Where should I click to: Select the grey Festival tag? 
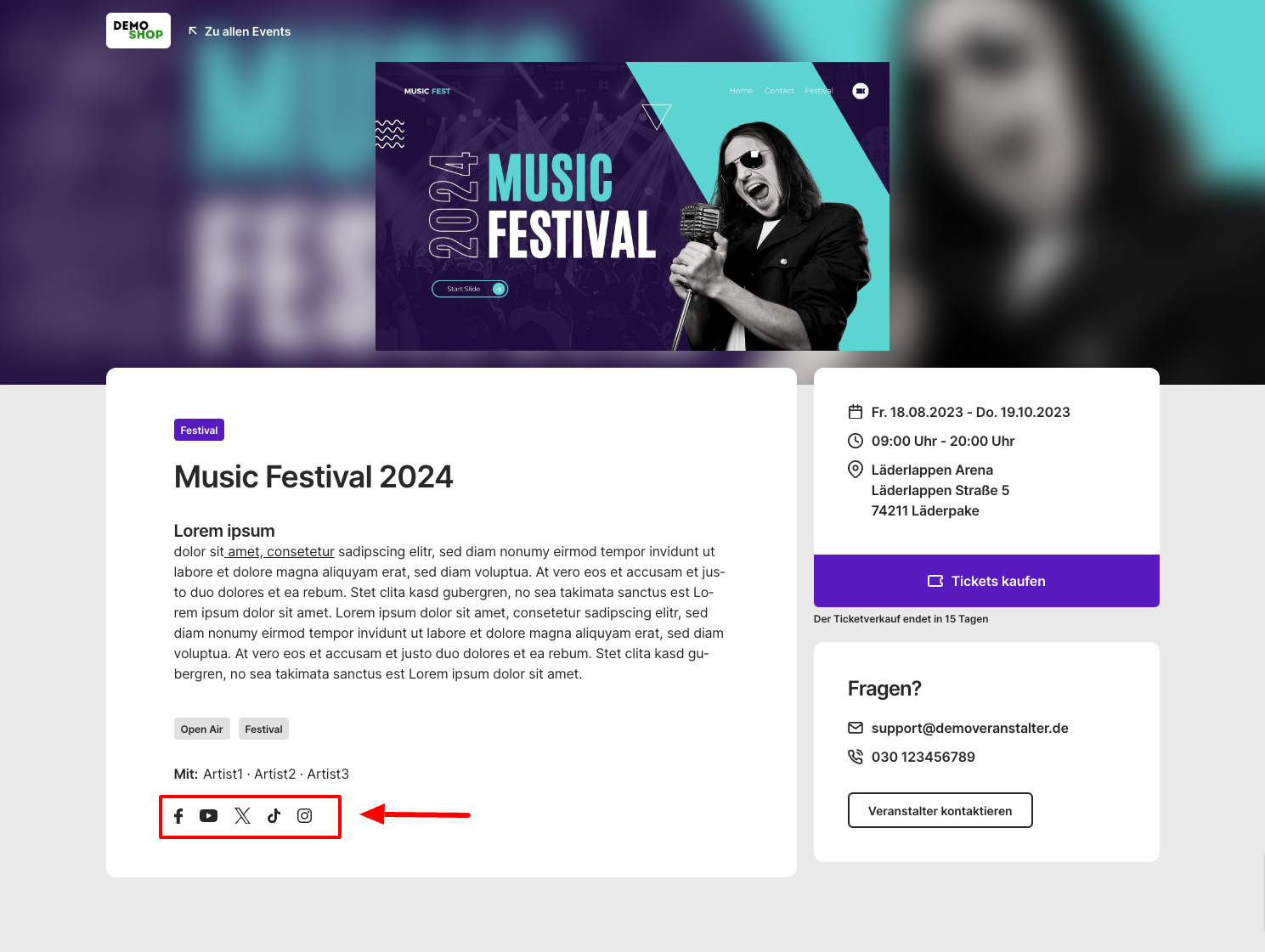(264, 729)
